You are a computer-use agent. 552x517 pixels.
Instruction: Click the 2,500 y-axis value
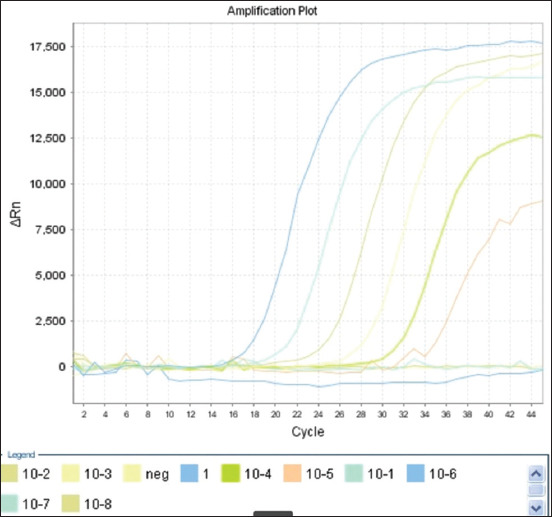(50, 321)
